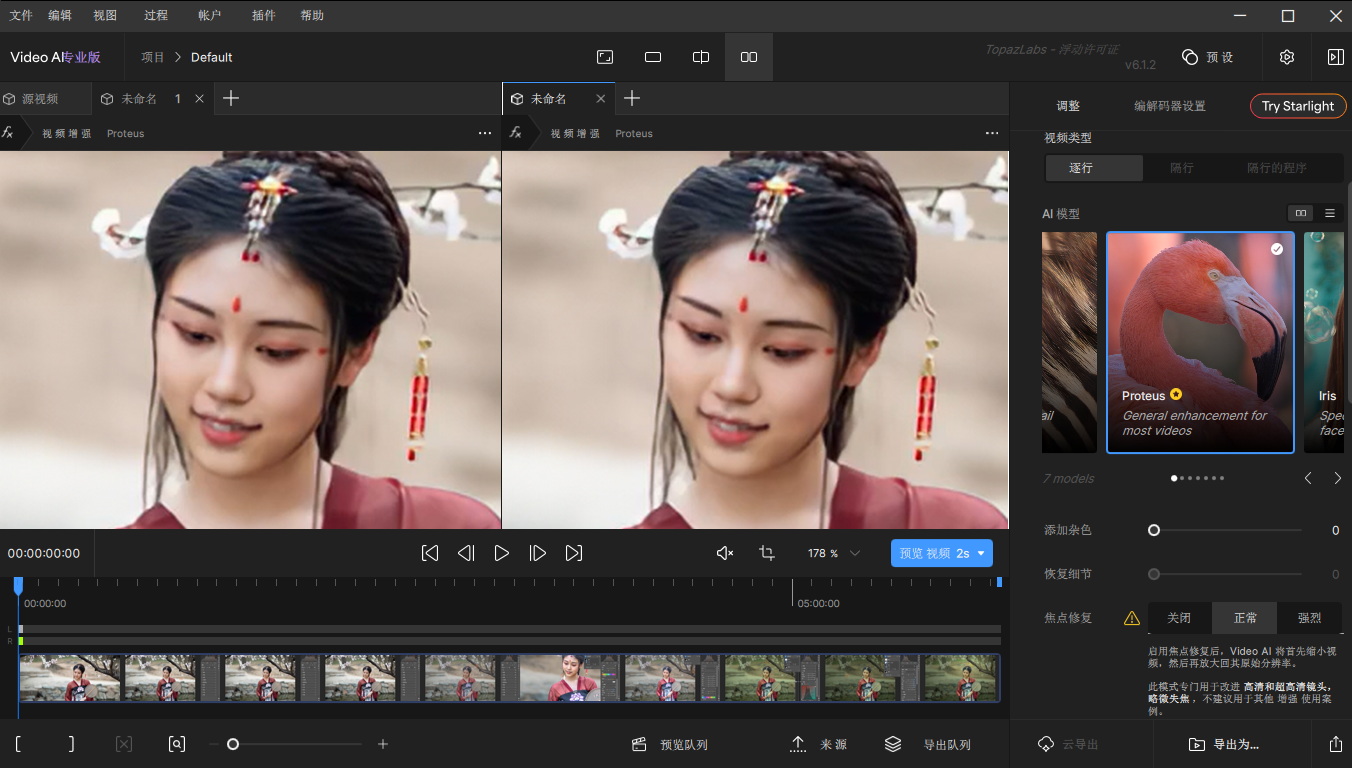Open the 编辑 menu
Viewport: 1352px width, 768px height.
coord(60,16)
